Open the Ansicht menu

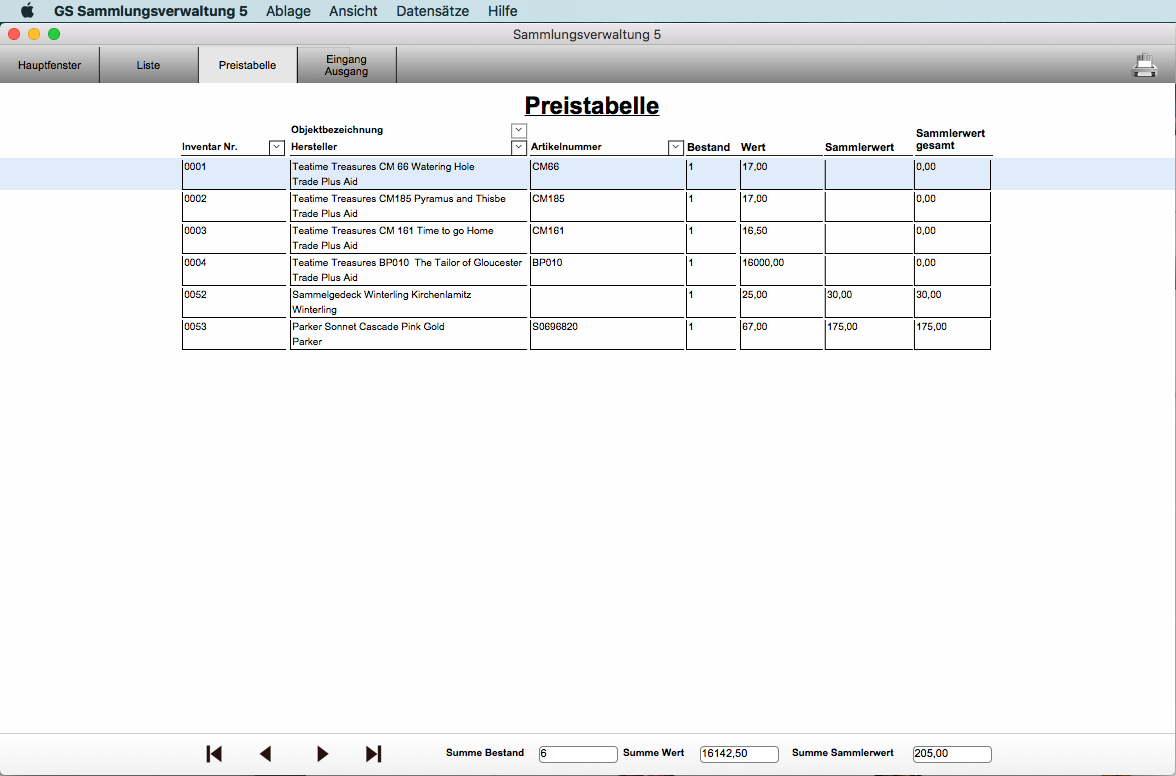click(x=353, y=11)
